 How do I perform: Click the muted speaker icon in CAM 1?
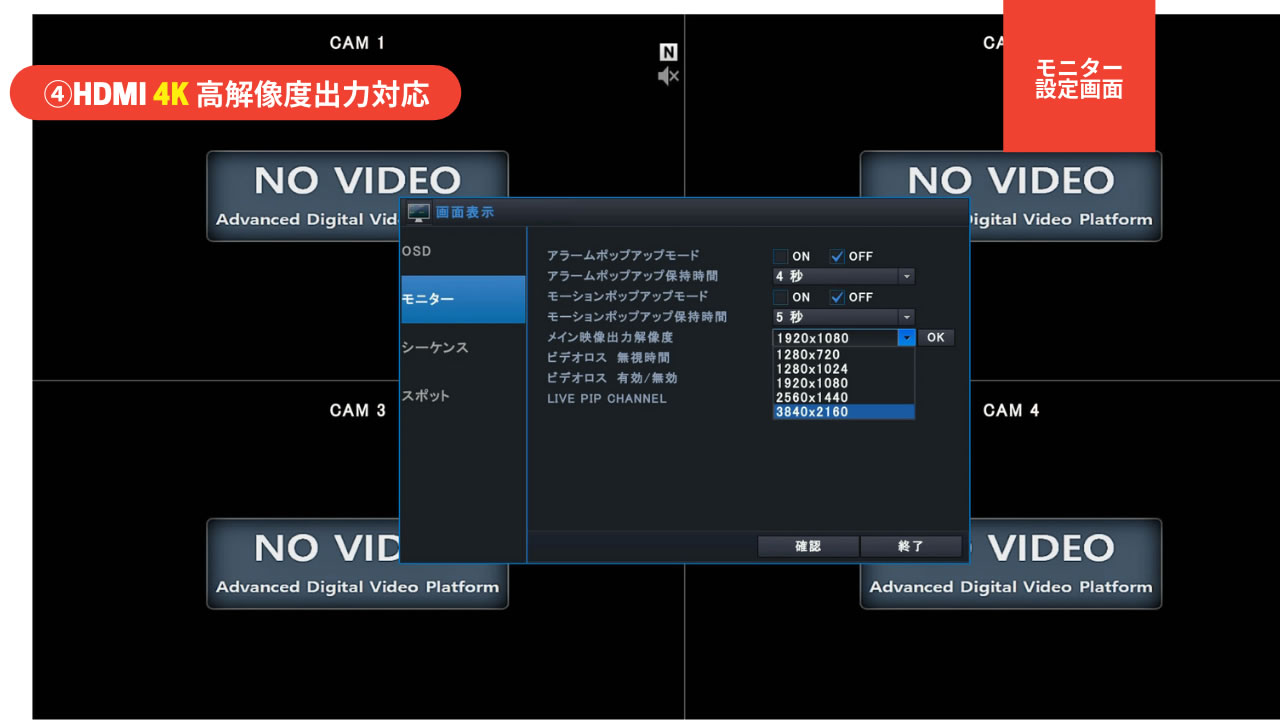click(668, 77)
